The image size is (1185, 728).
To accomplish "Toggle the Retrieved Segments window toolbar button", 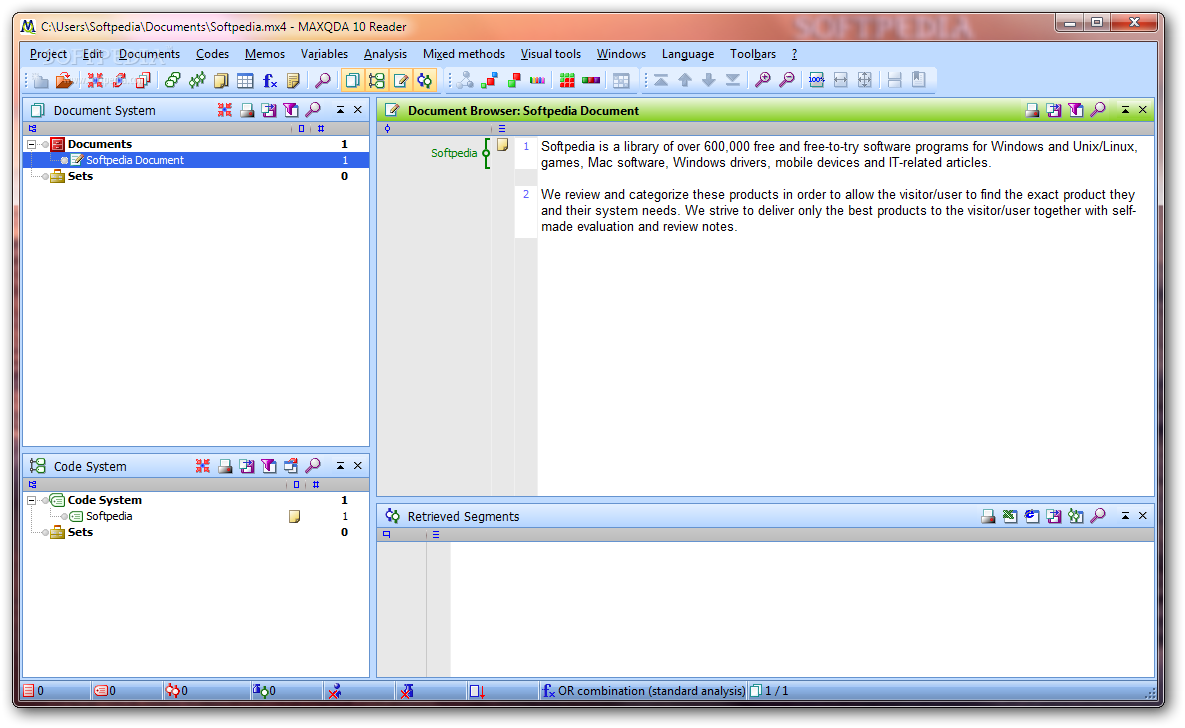I will click(x=425, y=80).
